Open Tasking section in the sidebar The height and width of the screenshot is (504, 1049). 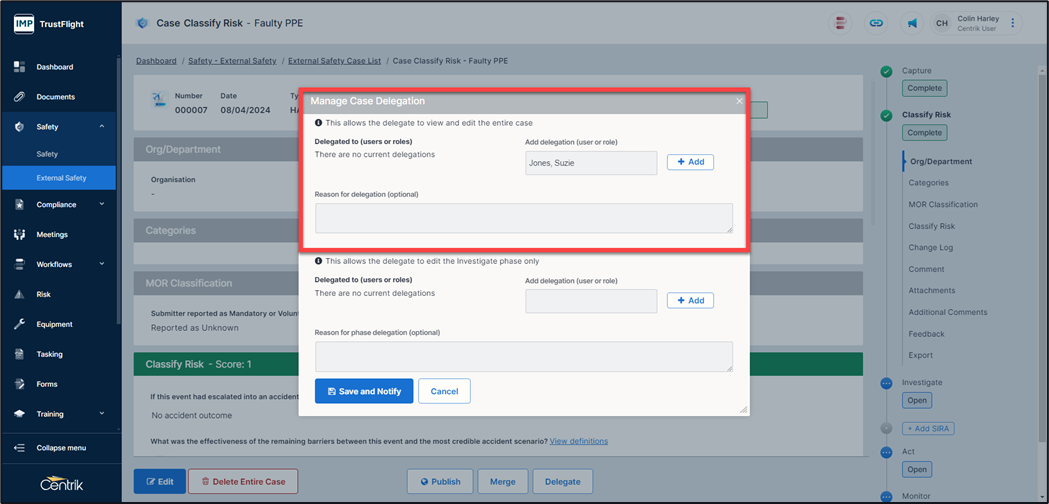49,354
